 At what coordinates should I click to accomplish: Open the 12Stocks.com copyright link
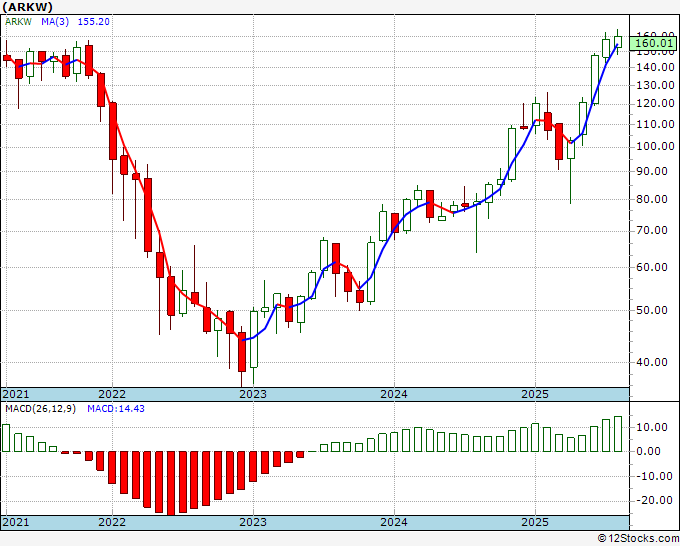(x=638, y=539)
